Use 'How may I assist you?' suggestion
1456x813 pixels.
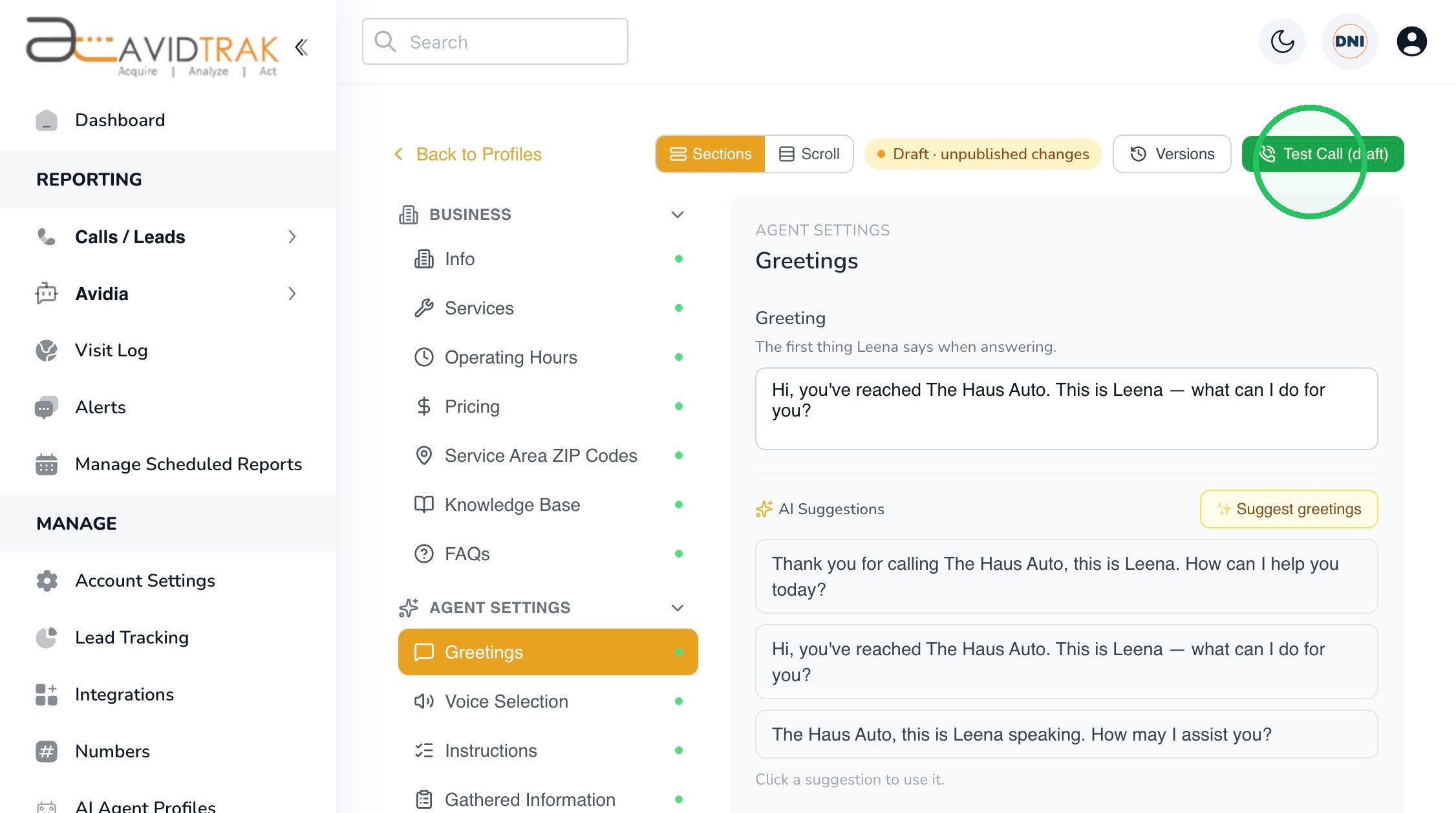coord(1066,734)
